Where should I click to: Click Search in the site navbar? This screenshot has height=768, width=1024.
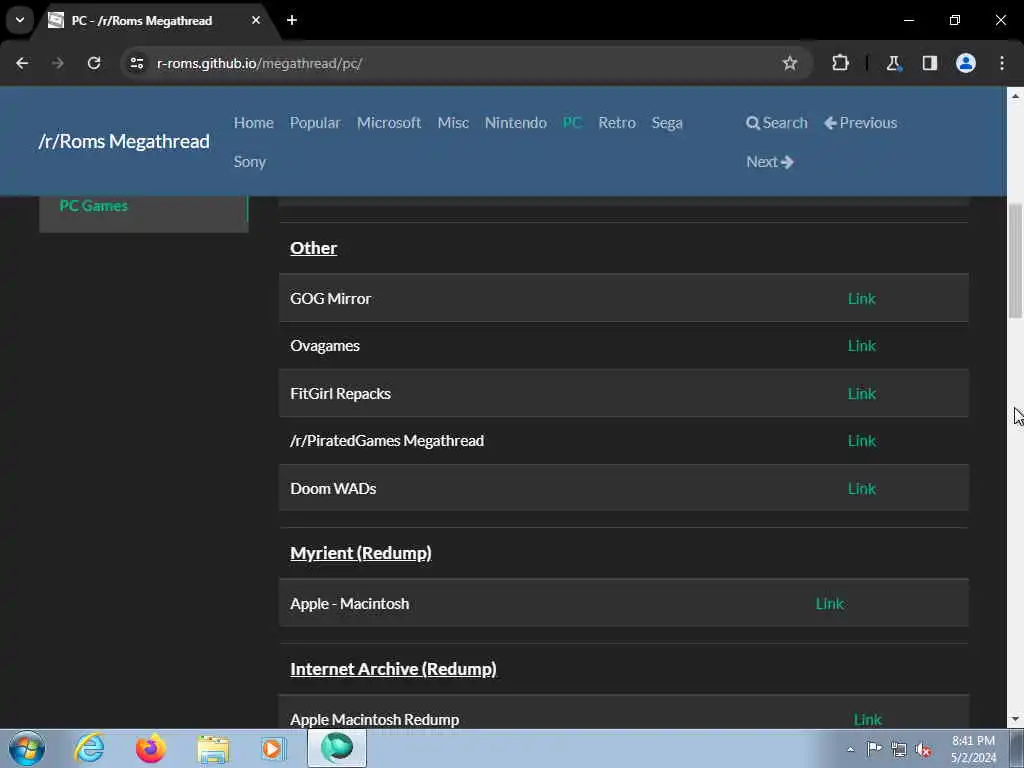pyautogui.click(x=776, y=123)
